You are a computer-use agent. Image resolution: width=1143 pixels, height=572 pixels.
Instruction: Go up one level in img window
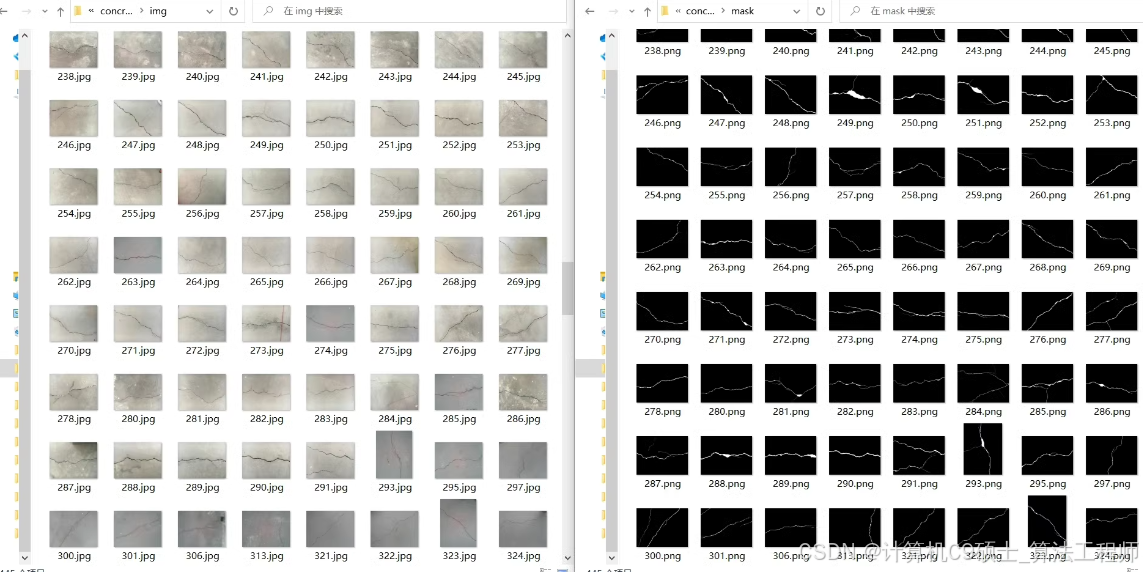(61, 12)
